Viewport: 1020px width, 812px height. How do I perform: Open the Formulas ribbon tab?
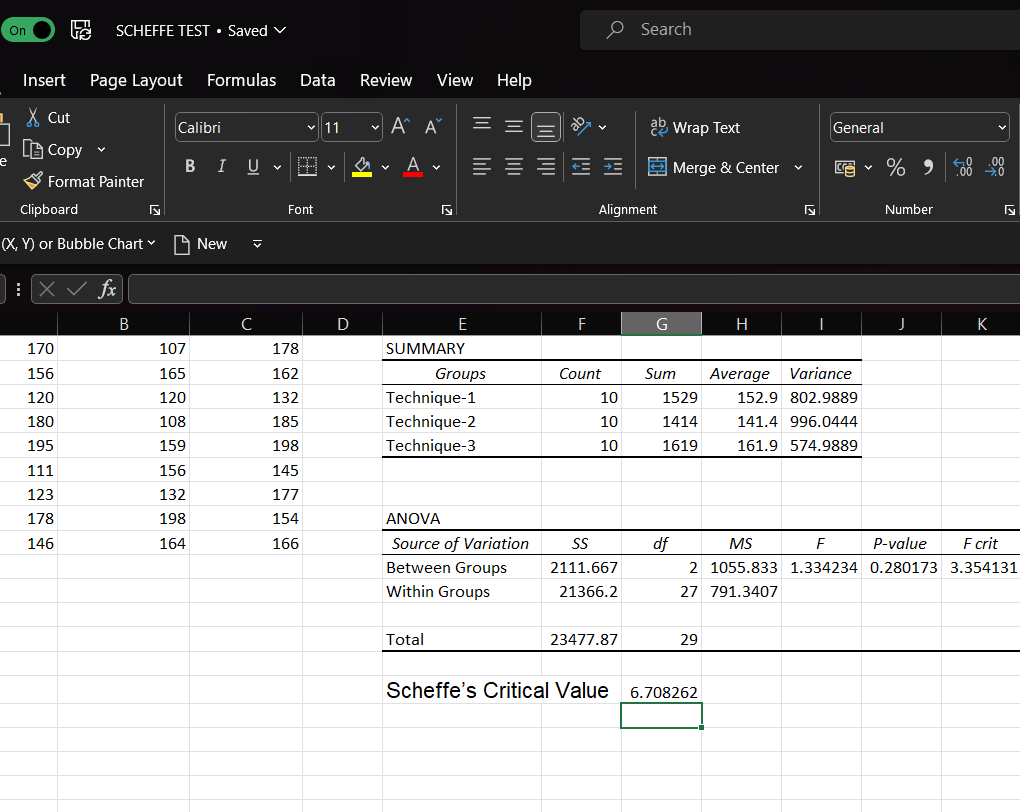pos(241,80)
